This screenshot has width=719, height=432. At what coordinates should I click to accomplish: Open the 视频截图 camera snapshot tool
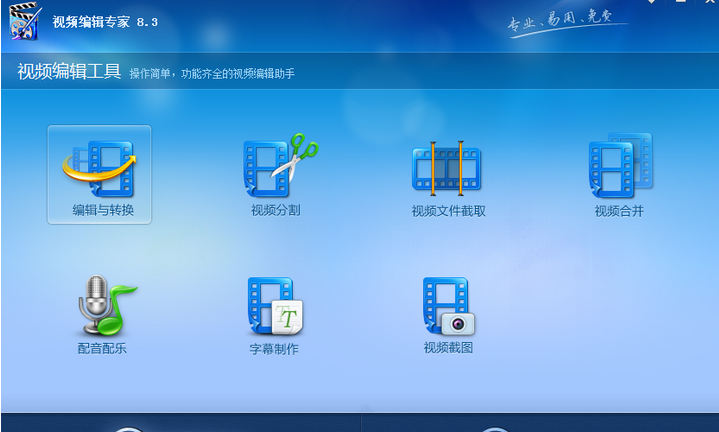pyautogui.click(x=448, y=315)
